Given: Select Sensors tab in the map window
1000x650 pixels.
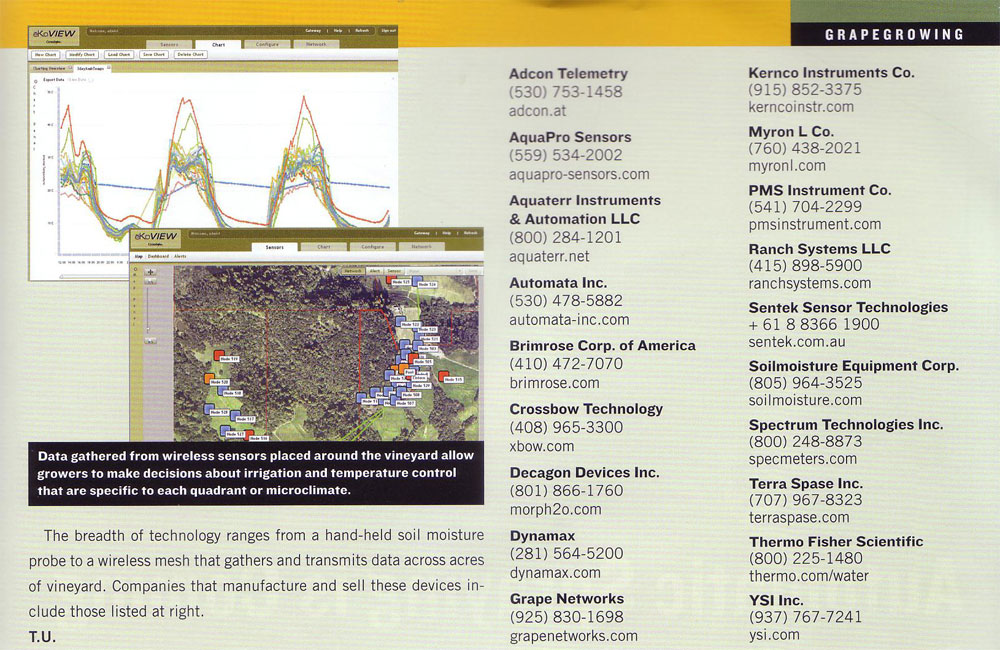Looking at the screenshot, I should click(x=275, y=247).
